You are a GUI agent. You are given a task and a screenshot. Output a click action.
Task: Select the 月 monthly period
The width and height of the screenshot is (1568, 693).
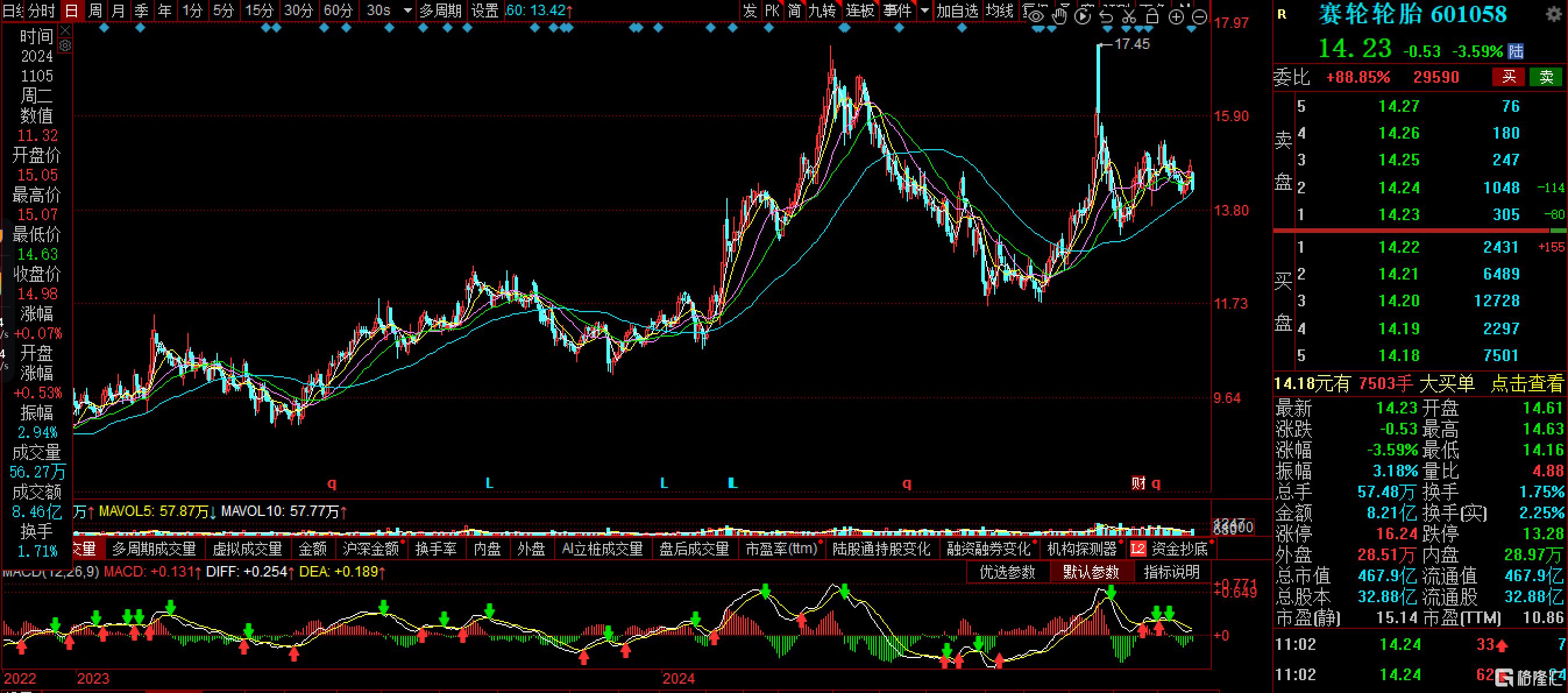pos(118,10)
